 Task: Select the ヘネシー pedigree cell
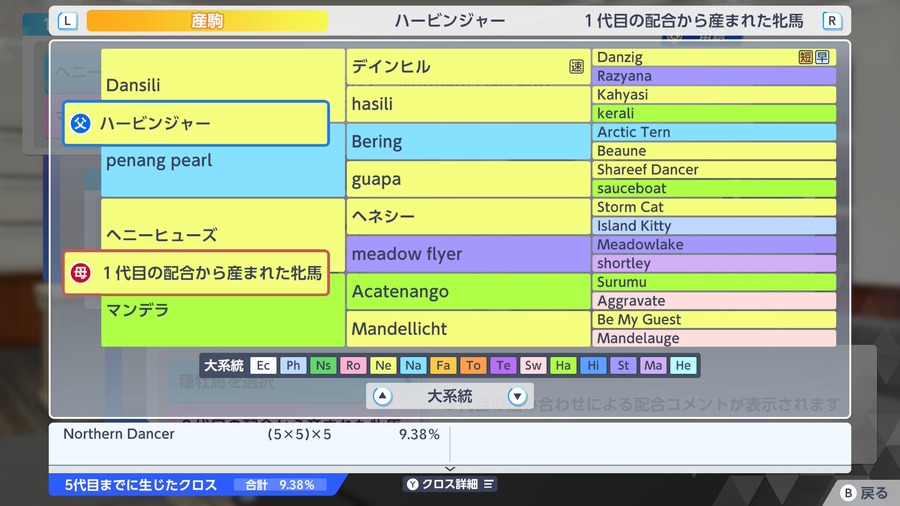pos(468,216)
